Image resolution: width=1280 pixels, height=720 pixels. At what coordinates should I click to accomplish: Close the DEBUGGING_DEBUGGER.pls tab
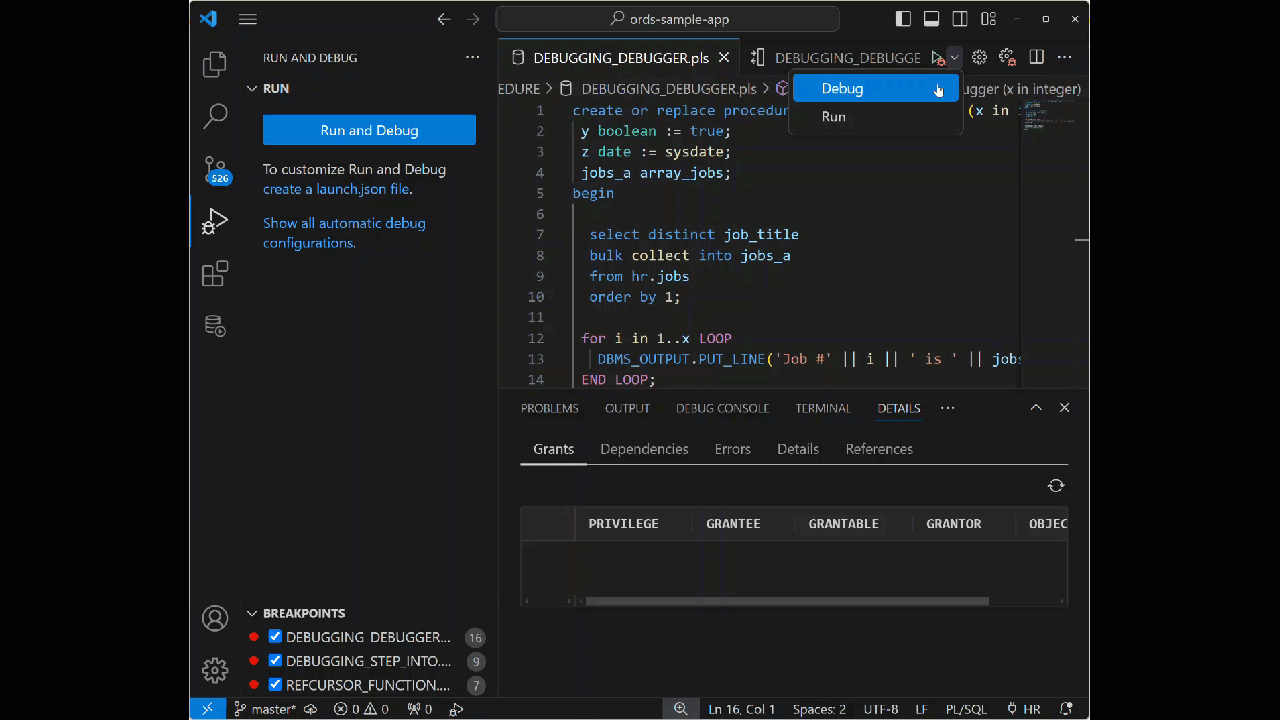(x=725, y=58)
